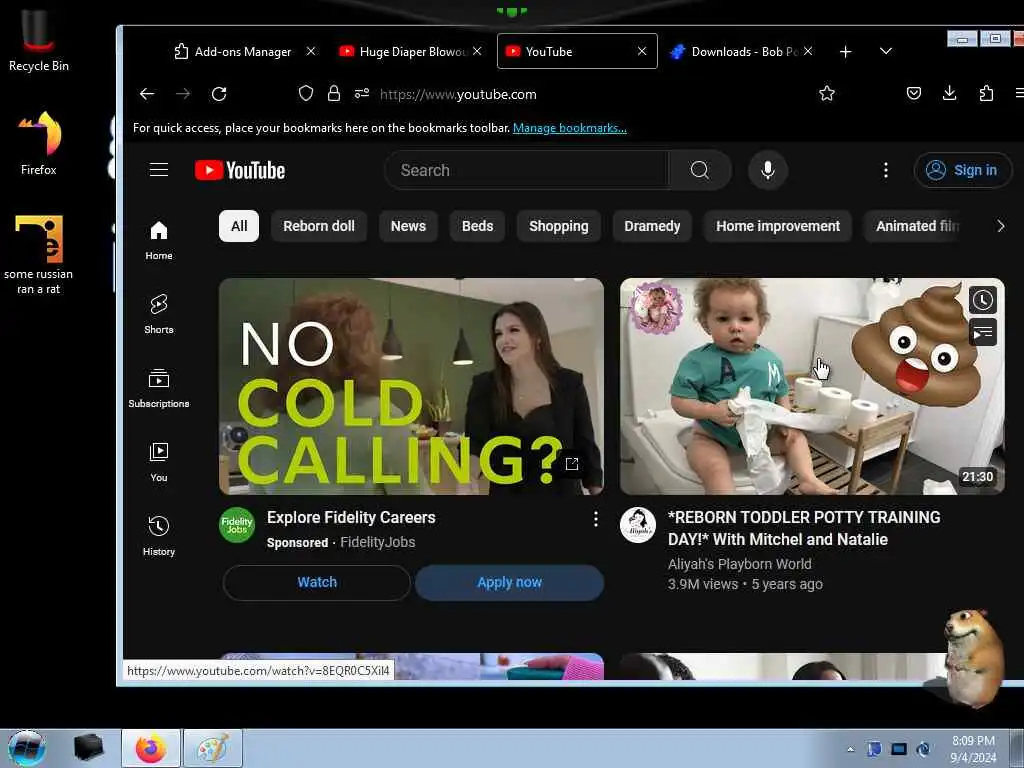Open Aliyah's Playborn World channel avatar
The image size is (1024, 768).
pyautogui.click(x=637, y=525)
